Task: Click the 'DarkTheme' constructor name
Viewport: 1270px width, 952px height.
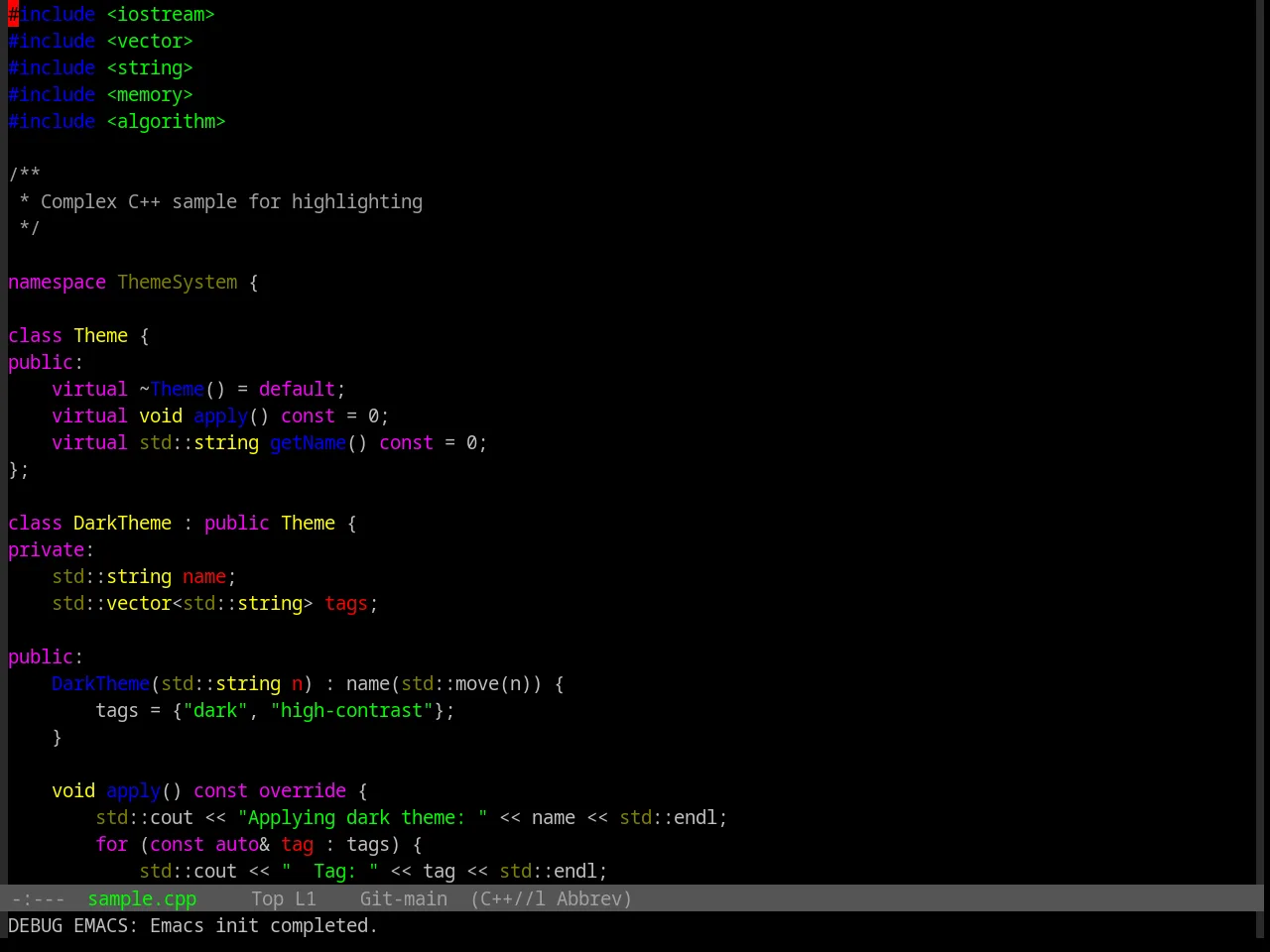Action: 100,683
